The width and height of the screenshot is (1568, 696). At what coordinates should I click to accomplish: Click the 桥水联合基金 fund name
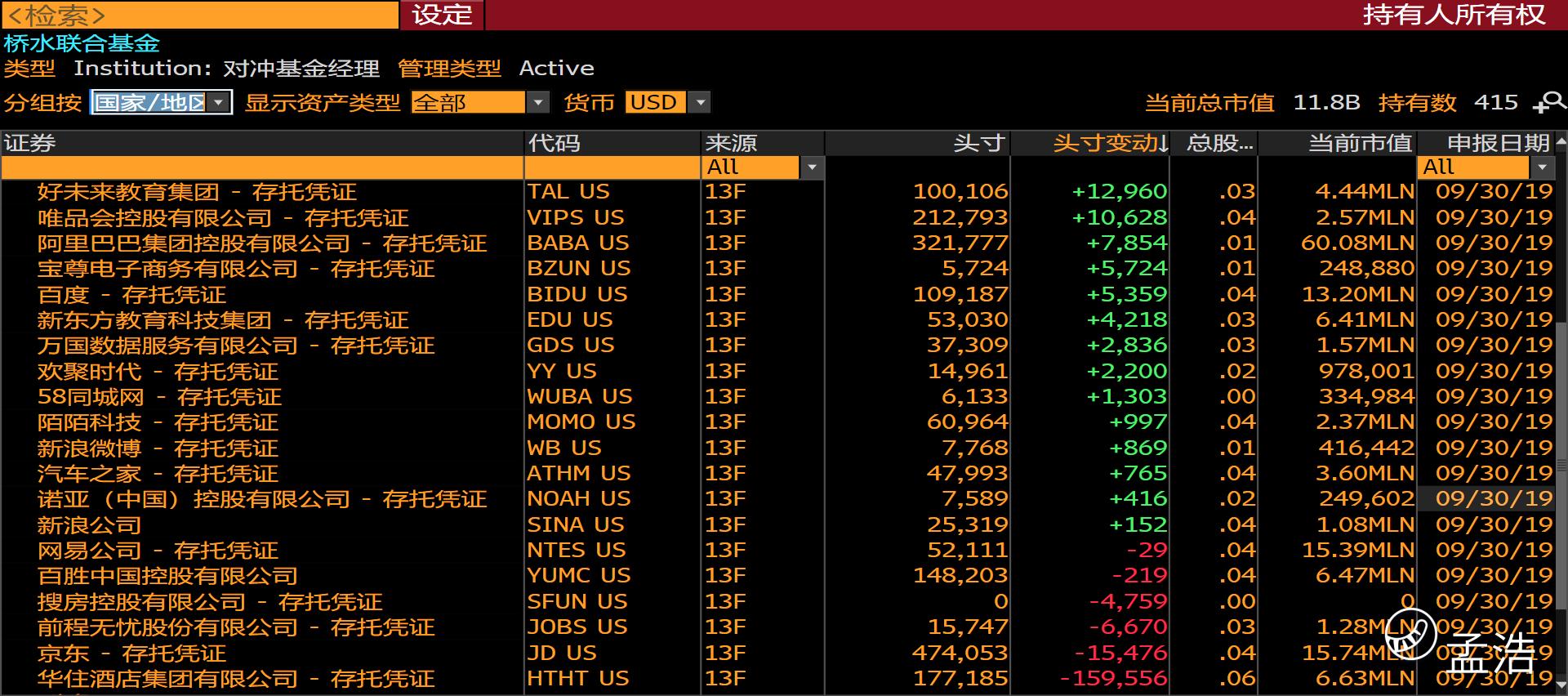[x=82, y=43]
